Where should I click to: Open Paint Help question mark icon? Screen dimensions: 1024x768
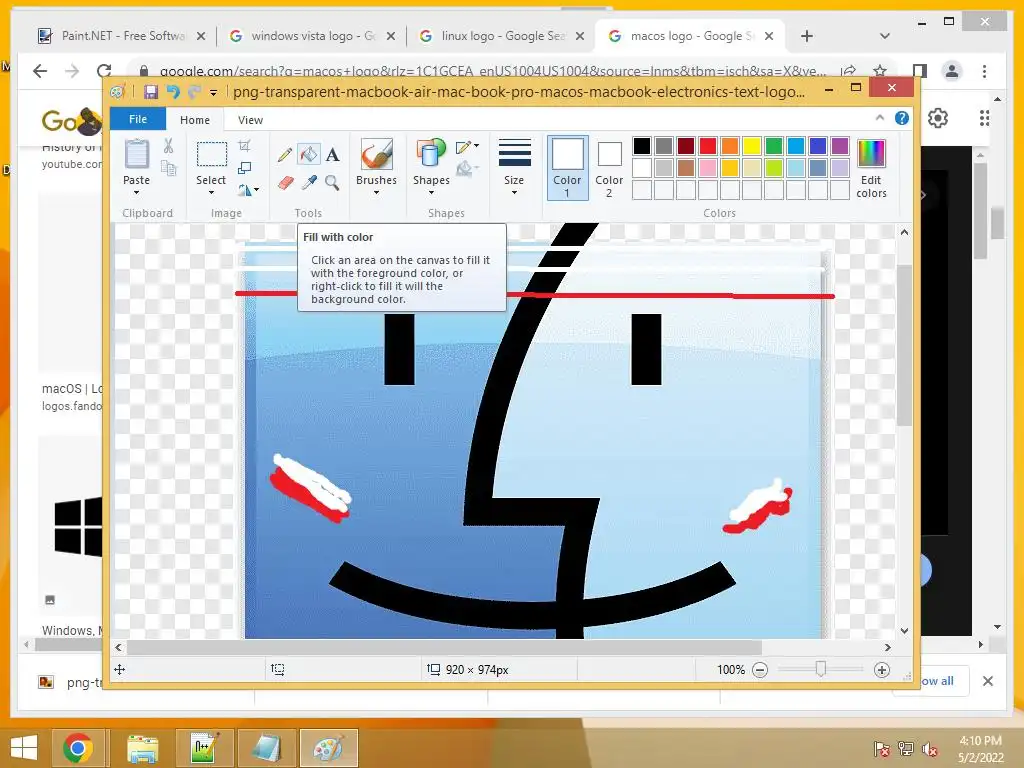click(902, 118)
